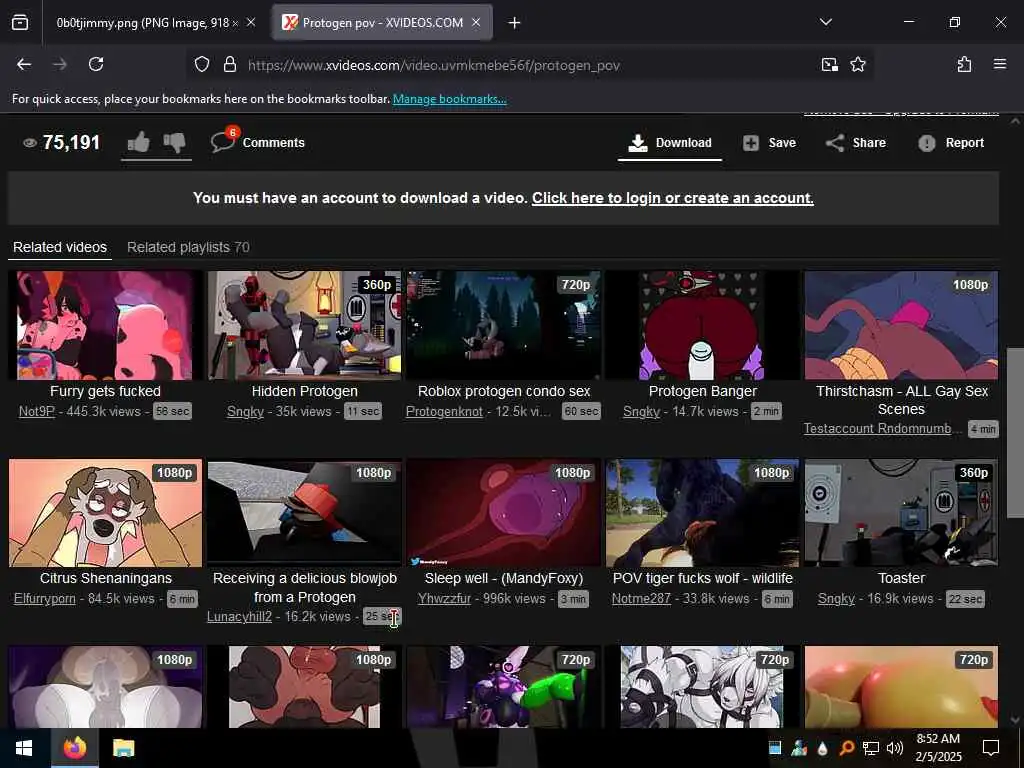Open the notification center icon

click(991, 748)
